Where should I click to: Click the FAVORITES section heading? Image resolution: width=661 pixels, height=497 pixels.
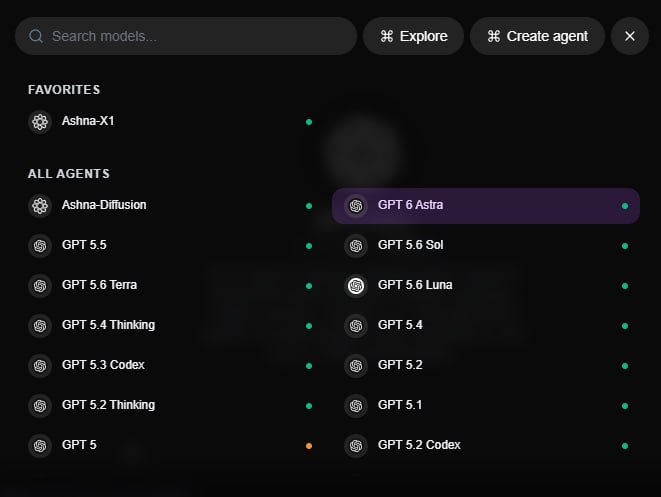64,90
